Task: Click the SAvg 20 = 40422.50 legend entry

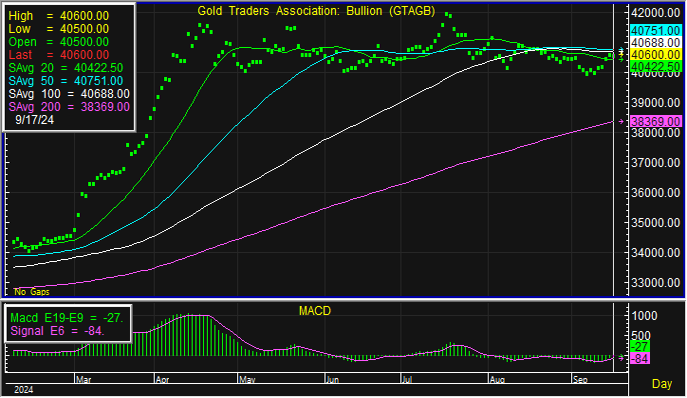Action: (x=66, y=68)
